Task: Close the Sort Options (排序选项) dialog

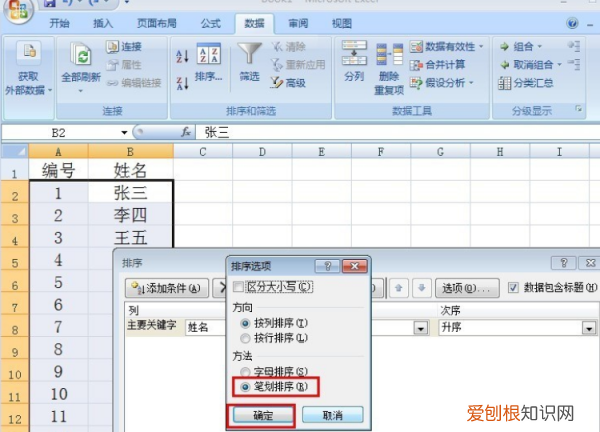Action: click(354, 266)
